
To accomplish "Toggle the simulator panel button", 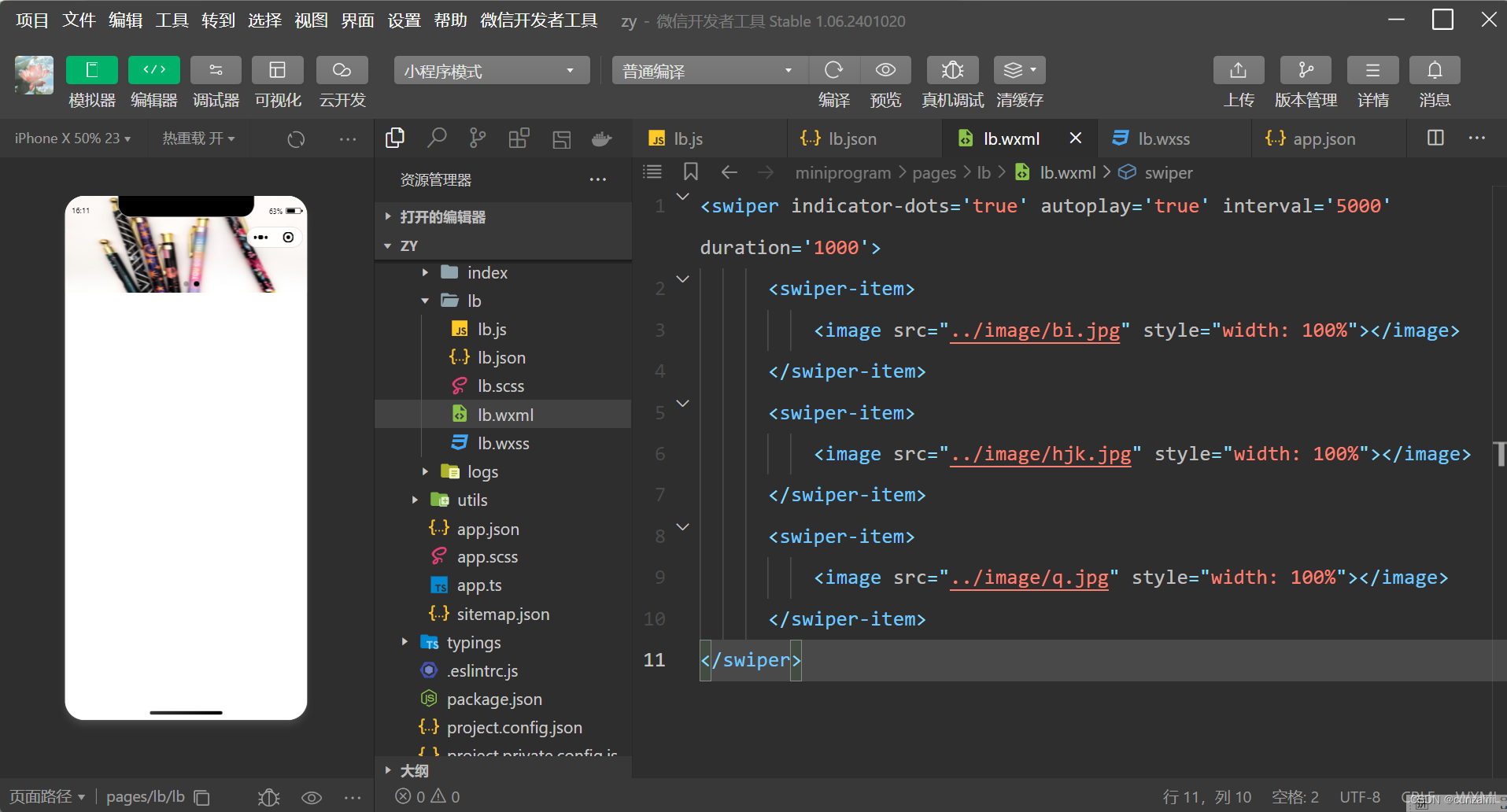I will [92, 70].
